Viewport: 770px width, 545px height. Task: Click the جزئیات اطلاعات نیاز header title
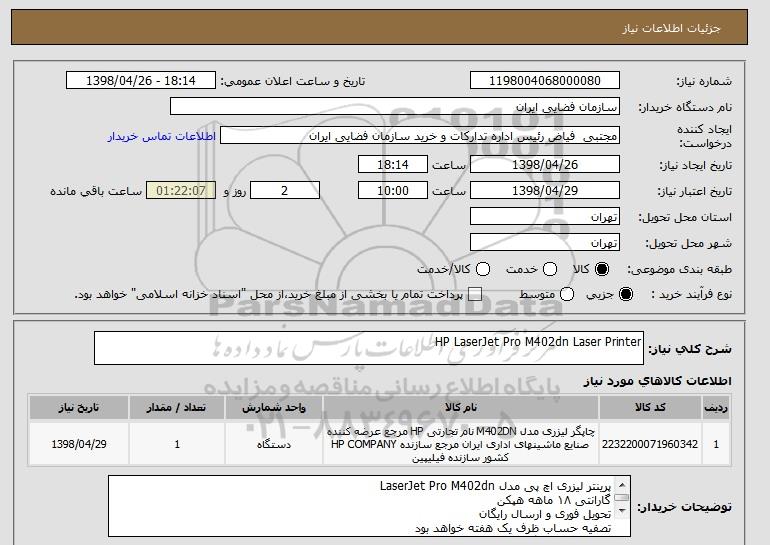671,28
